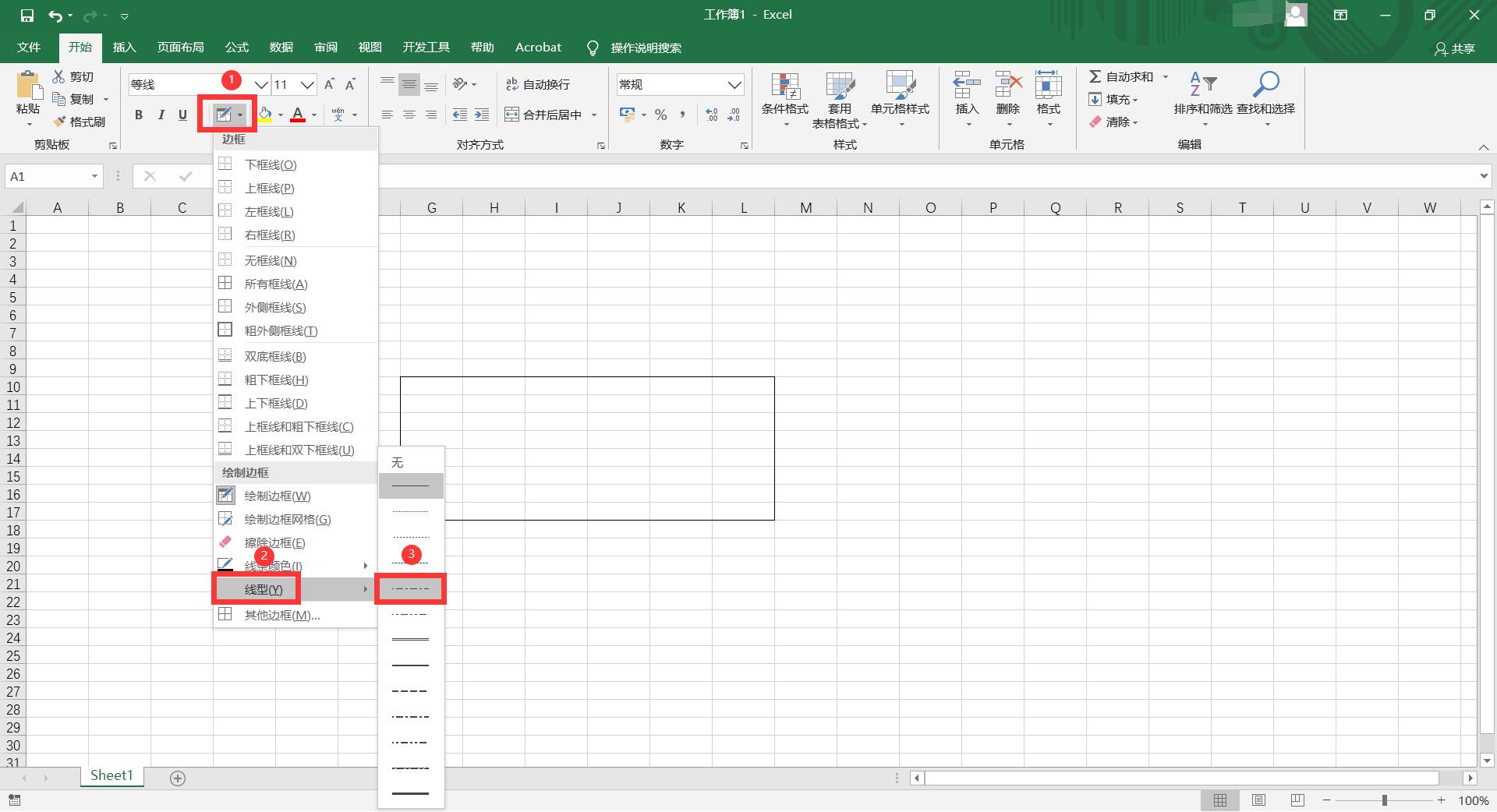Click the decrease indent icon
Viewport: 1497px width, 812px height.
pos(460,115)
